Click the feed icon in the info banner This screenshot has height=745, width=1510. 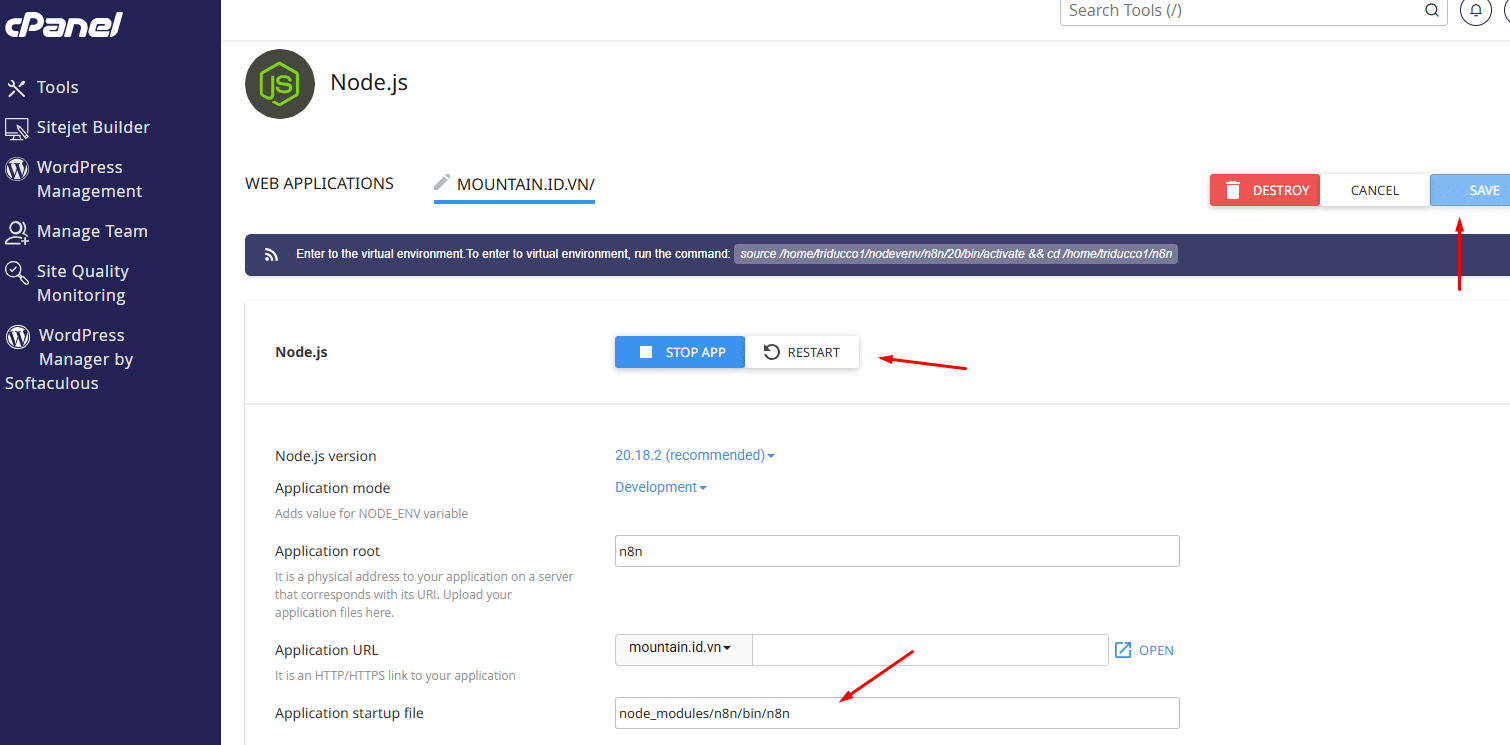click(271, 255)
